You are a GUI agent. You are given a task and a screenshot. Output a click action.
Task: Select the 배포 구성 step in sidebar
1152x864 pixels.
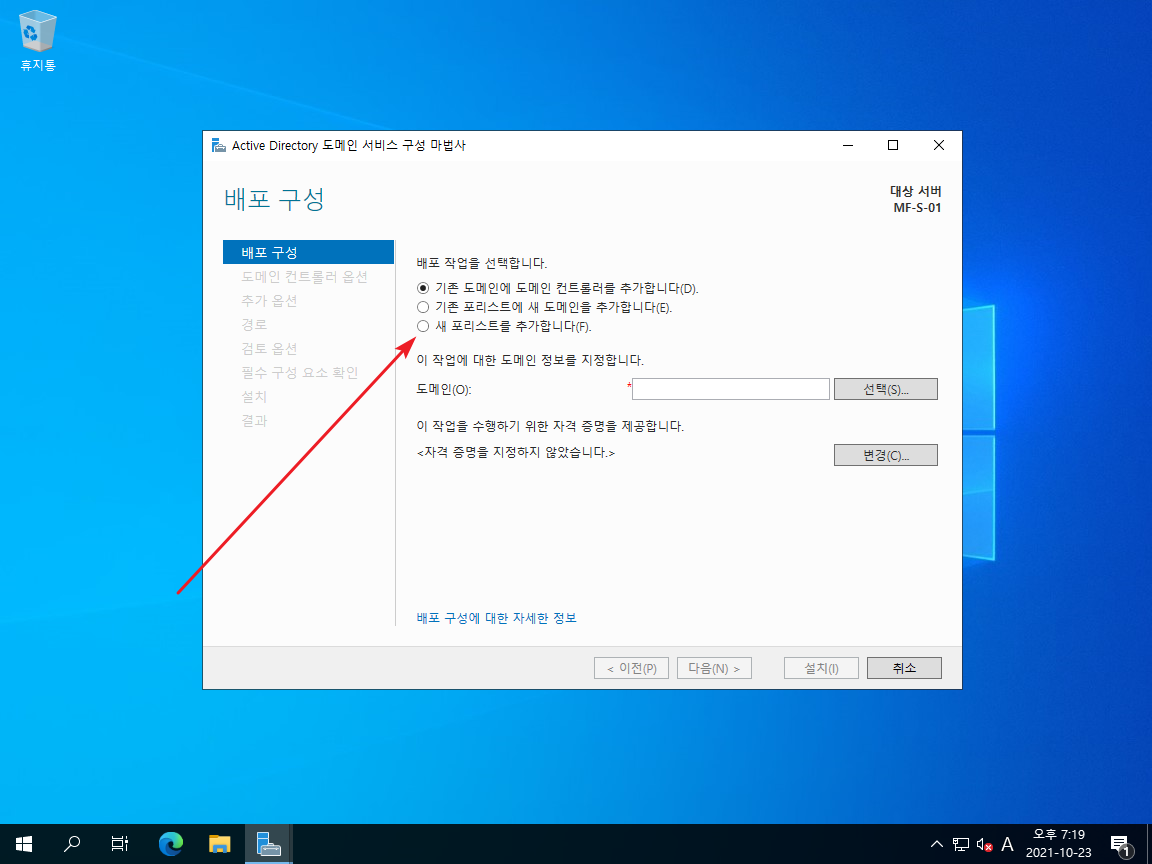click(x=309, y=252)
